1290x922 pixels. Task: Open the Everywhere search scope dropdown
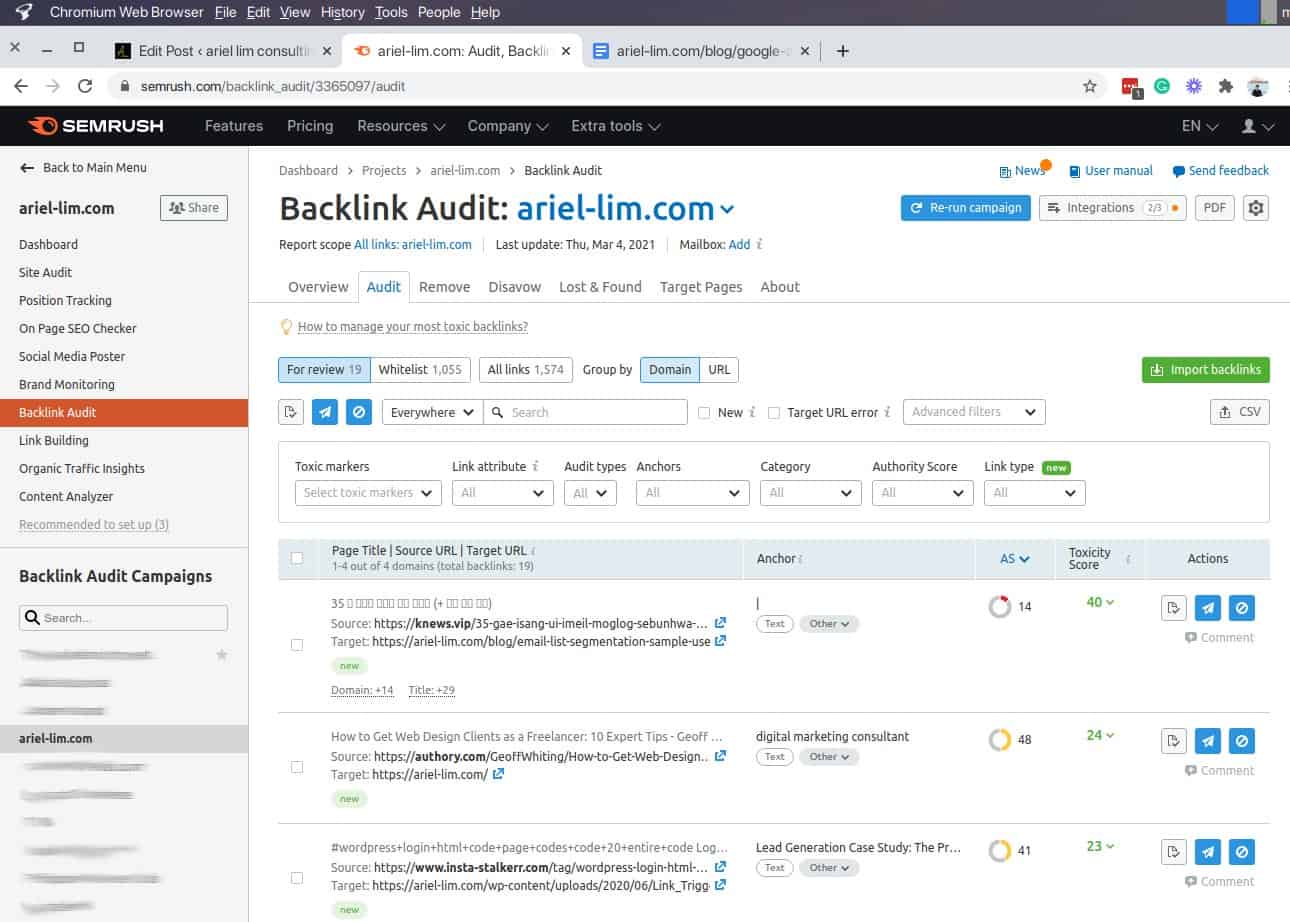432,412
